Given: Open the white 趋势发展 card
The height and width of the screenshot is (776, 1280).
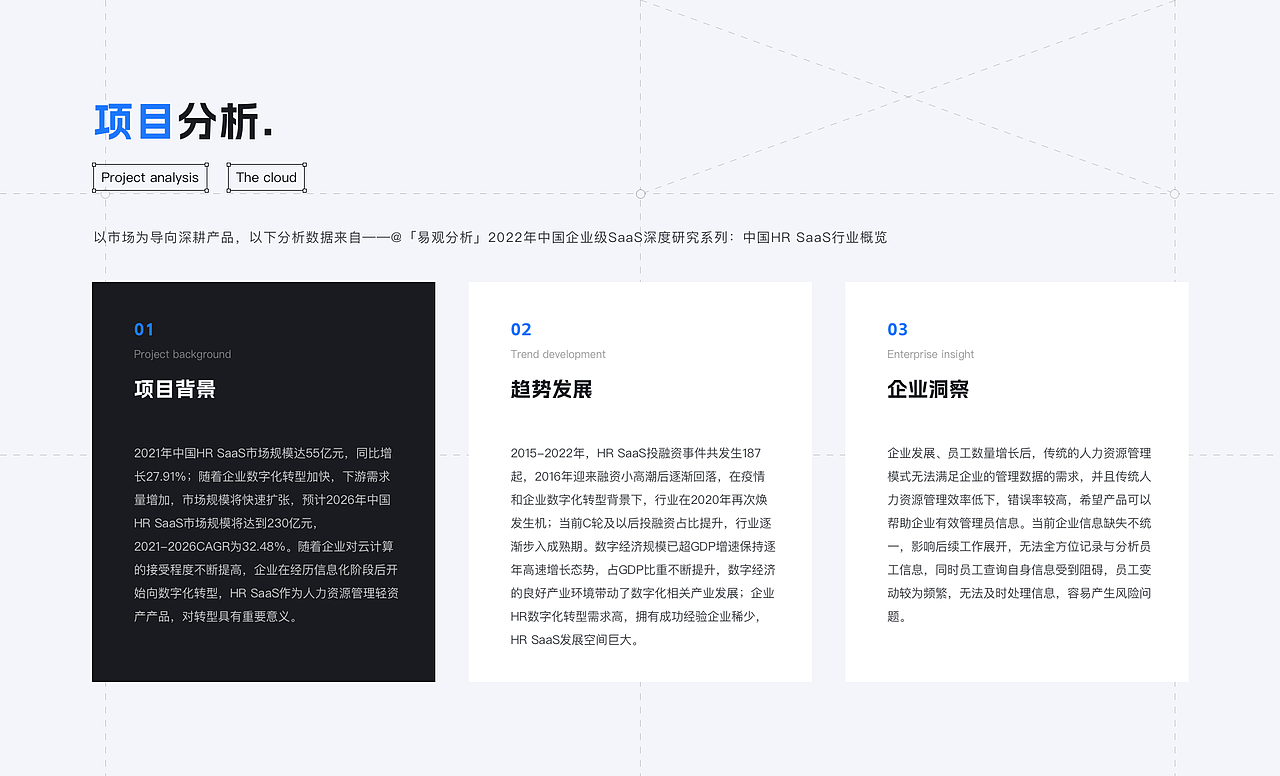Looking at the screenshot, I should click(x=640, y=482).
